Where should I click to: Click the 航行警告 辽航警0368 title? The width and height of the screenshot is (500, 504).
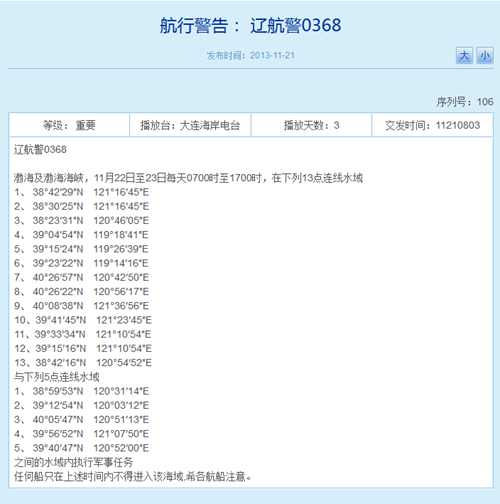coord(250,25)
